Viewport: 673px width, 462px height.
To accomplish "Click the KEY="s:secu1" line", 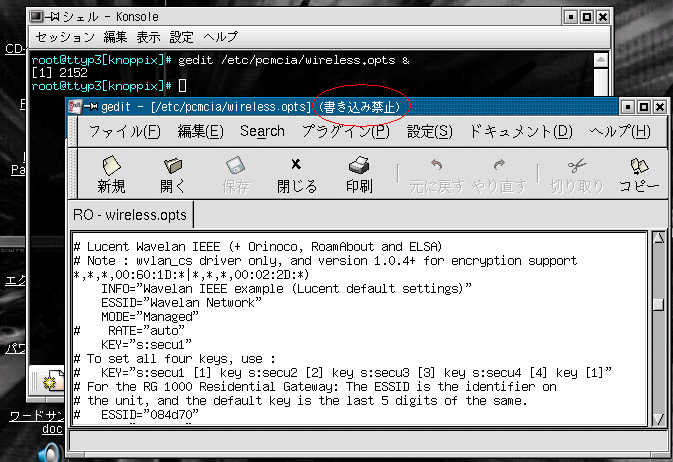I will click(146, 345).
